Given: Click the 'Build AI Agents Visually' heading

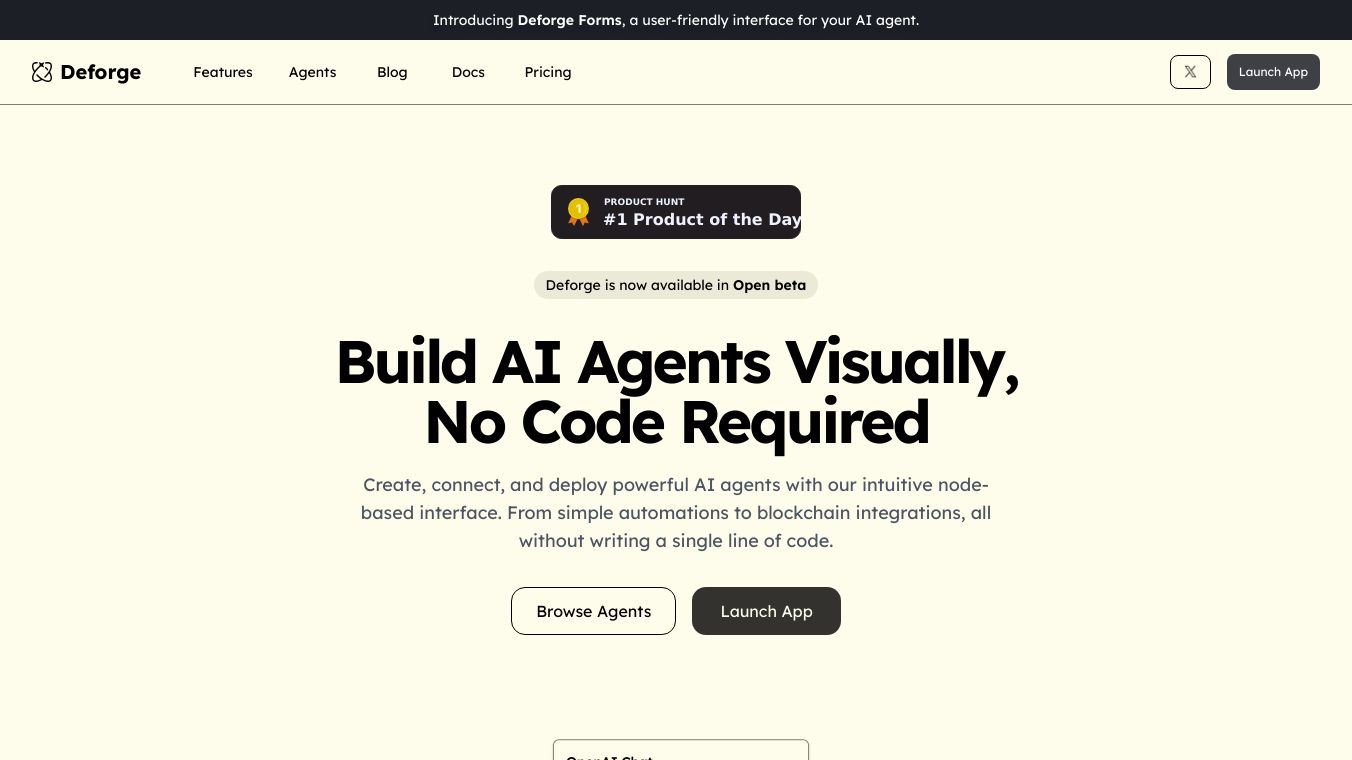Looking at the screenshot, I should pos(677,391).
